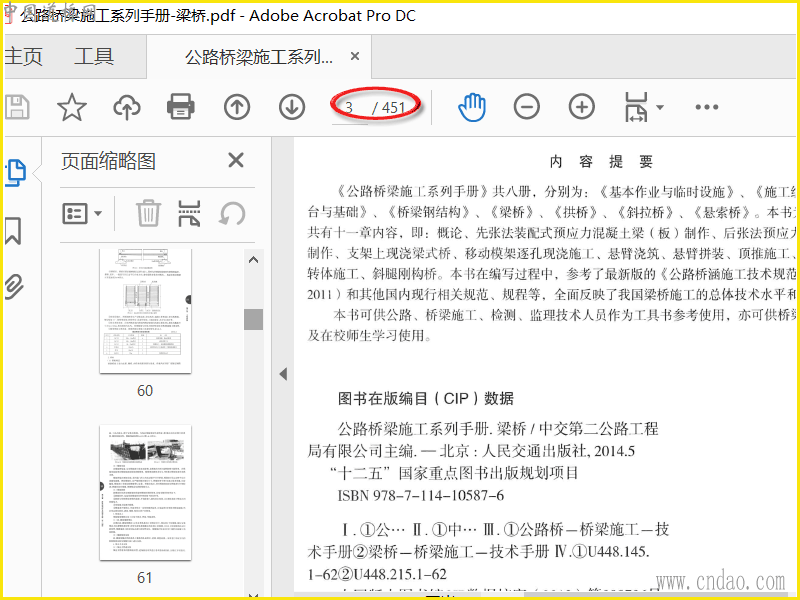Go to previous page with up arrow

237,107
